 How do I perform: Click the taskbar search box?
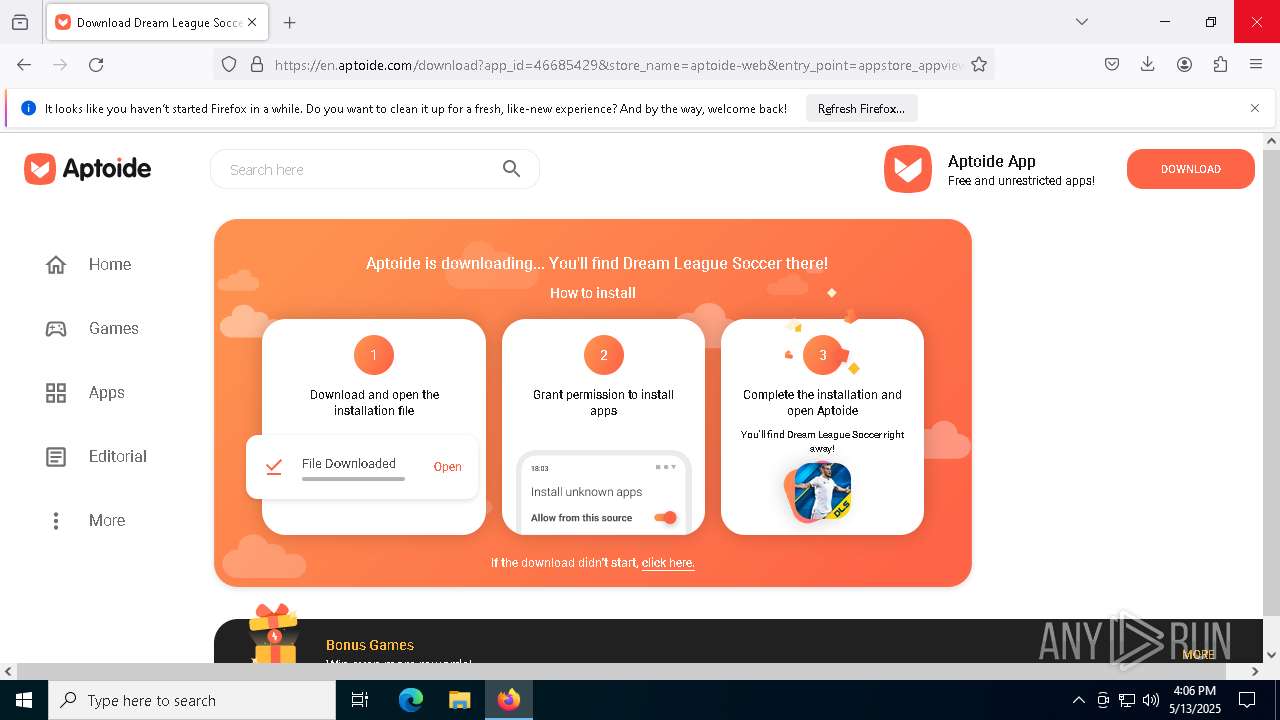pyautogui.click(x=192, y=700)
